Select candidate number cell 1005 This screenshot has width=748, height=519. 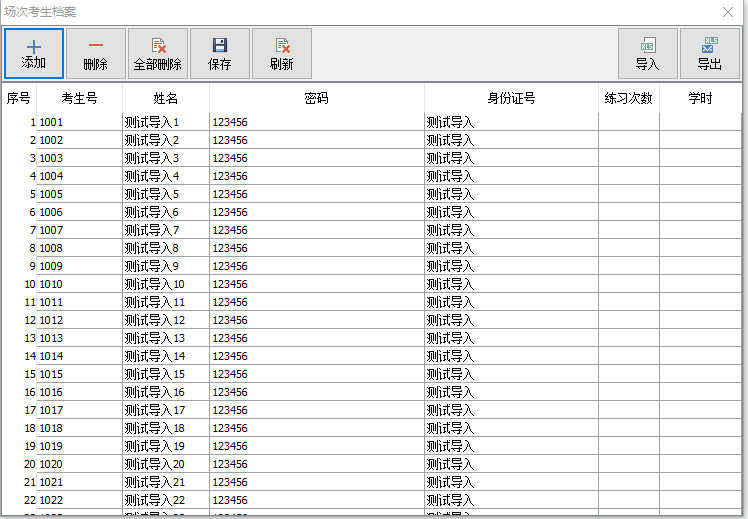(79, 194)
